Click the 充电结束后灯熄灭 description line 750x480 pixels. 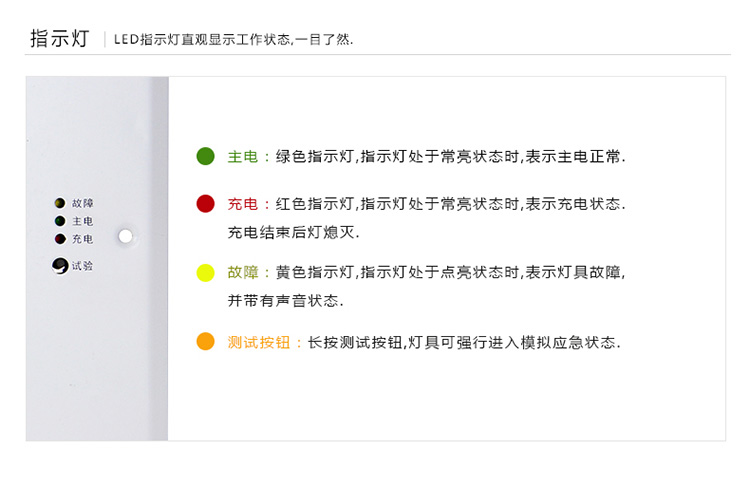point(293,232)
